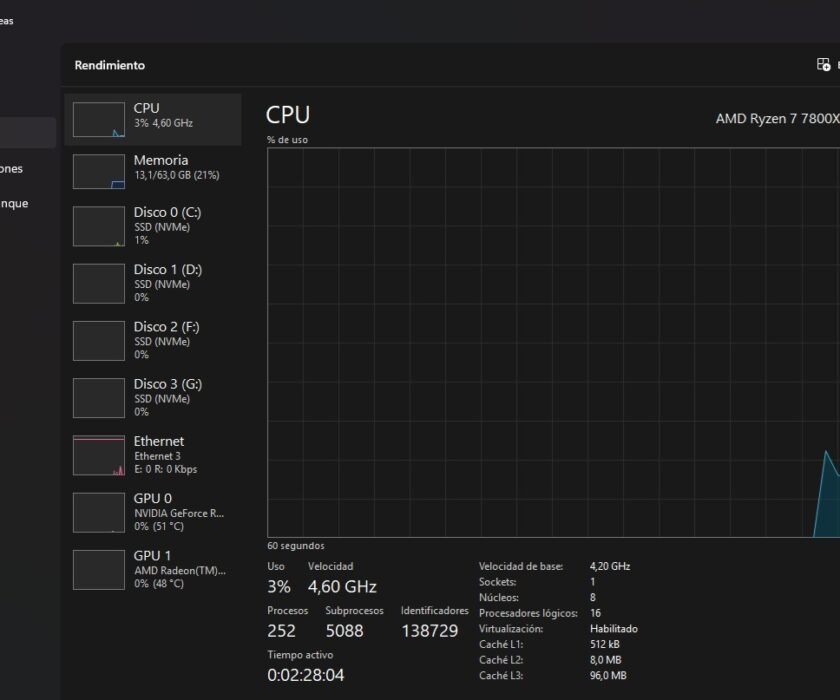The width and height of the screenshot is (840, 700).
Task: Click the Procesos value 252
Action: tap(281, 631)
